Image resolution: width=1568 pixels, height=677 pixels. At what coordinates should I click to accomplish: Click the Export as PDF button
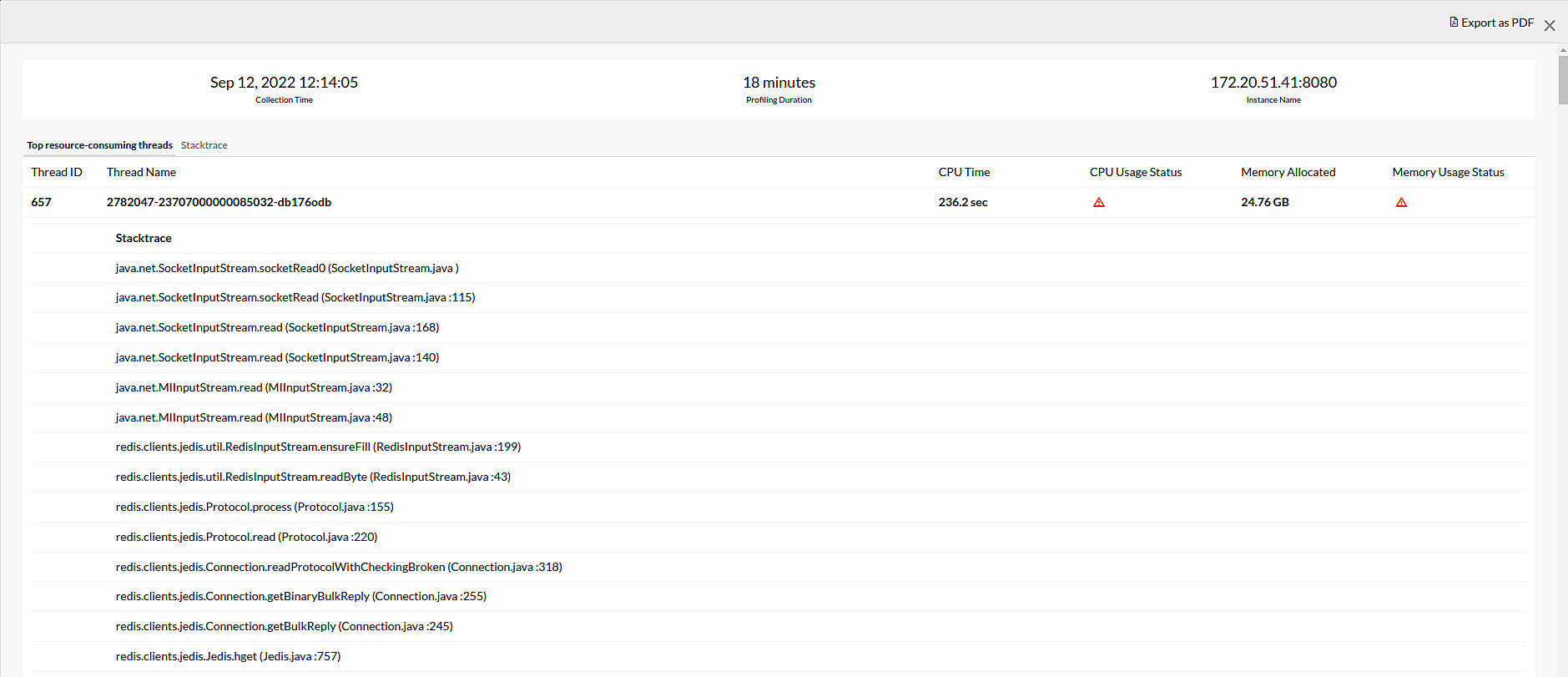point(1492,23)
